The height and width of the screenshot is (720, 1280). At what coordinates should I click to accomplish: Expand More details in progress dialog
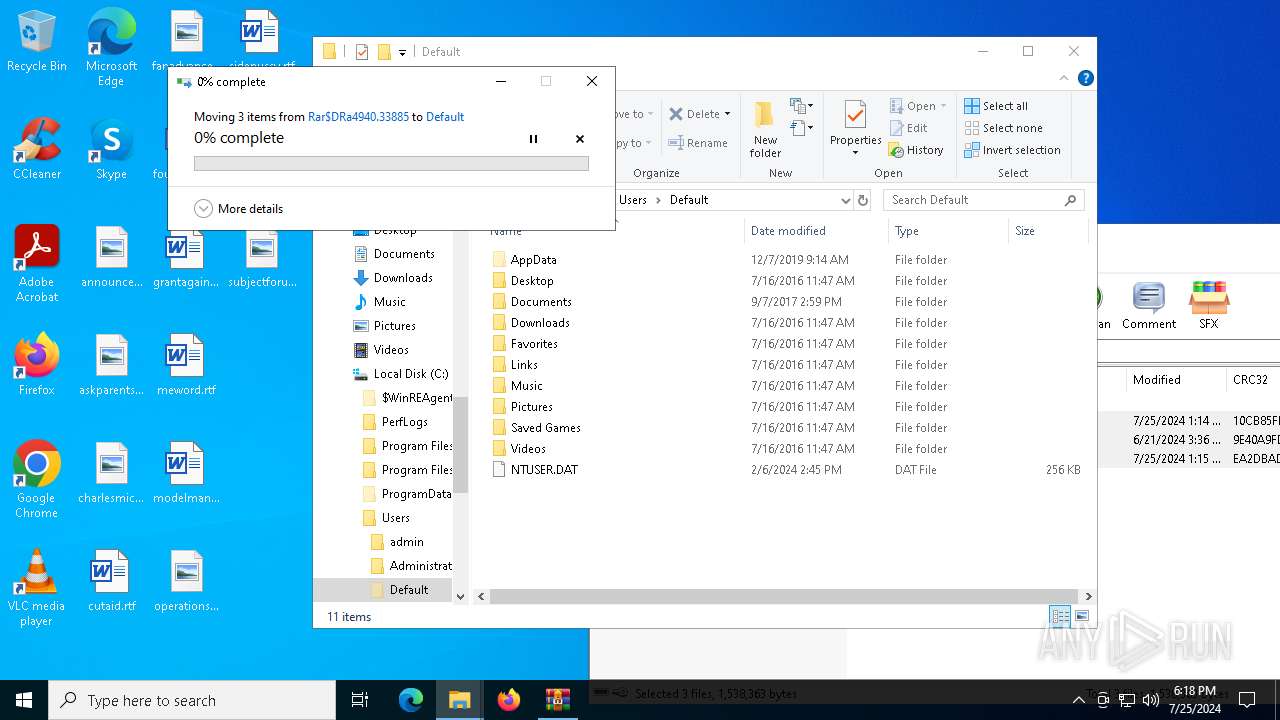click(239, 209)
